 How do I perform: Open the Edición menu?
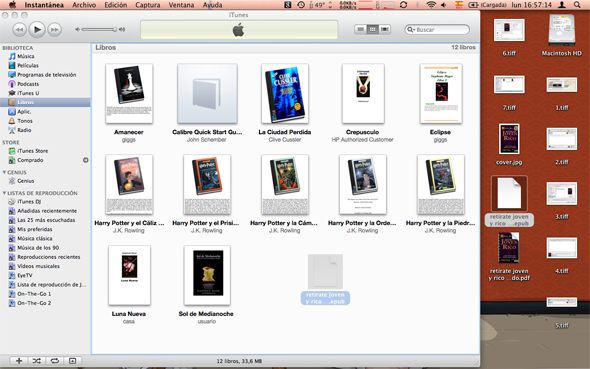click(x=116, y=5)
